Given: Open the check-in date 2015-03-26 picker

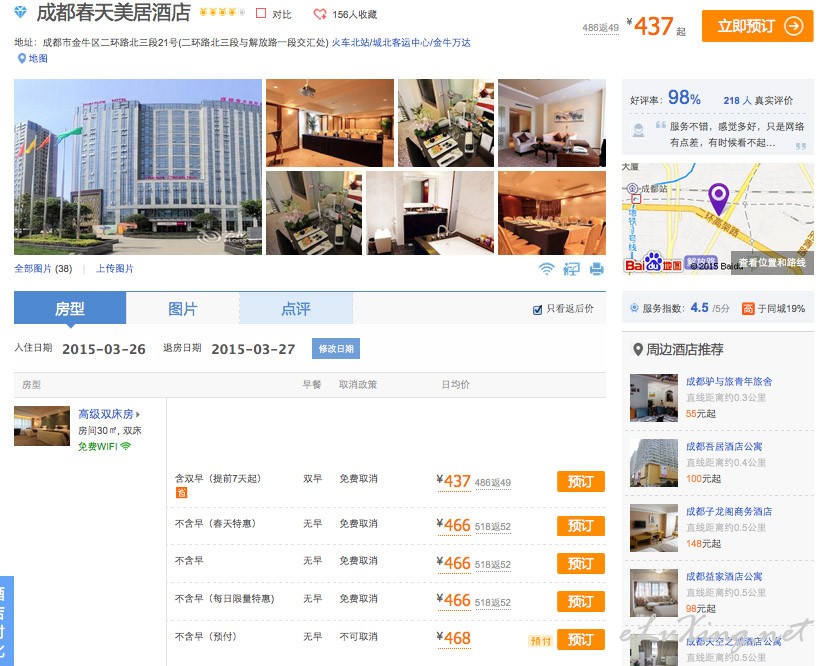Looking at the screenshot, I should pos(103,349).
